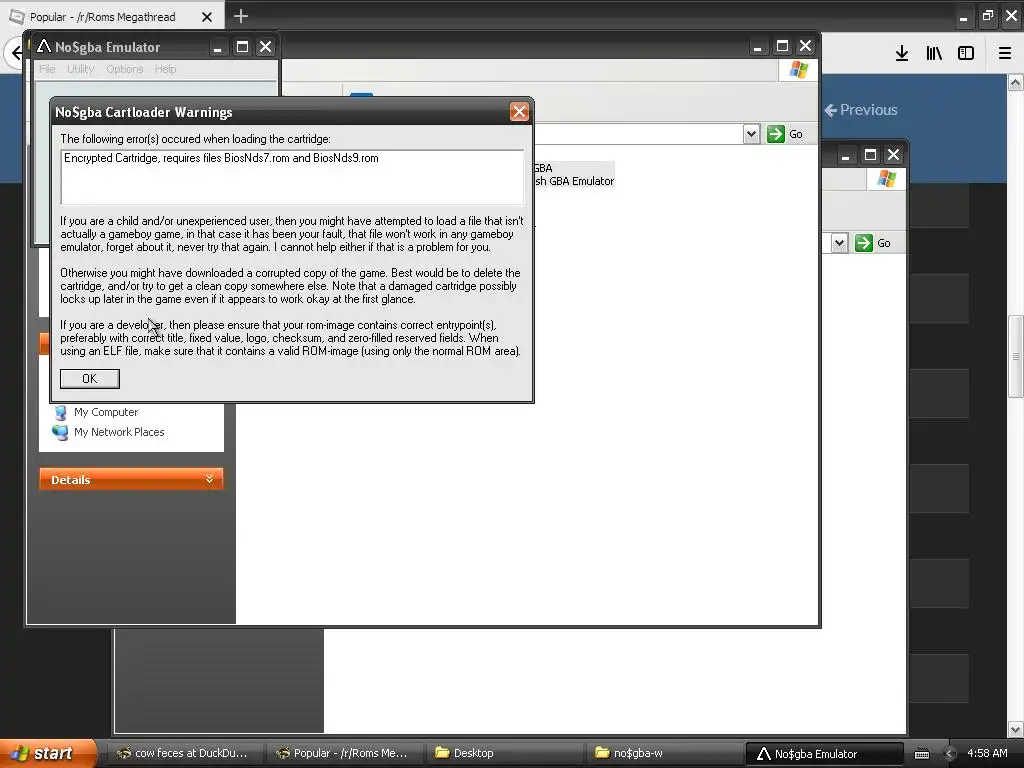Open the File menu in No$gba Emulator

(x=47, y=69)
